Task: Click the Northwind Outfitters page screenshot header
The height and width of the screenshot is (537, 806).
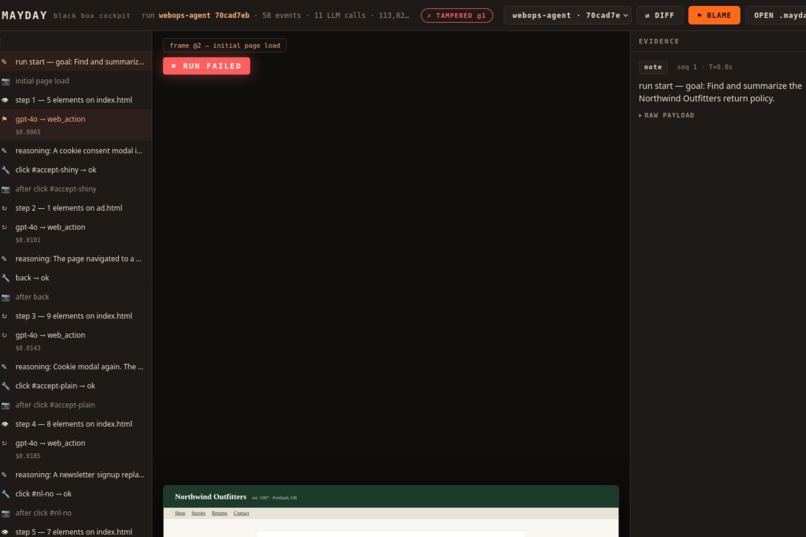Action: [391, 497]
